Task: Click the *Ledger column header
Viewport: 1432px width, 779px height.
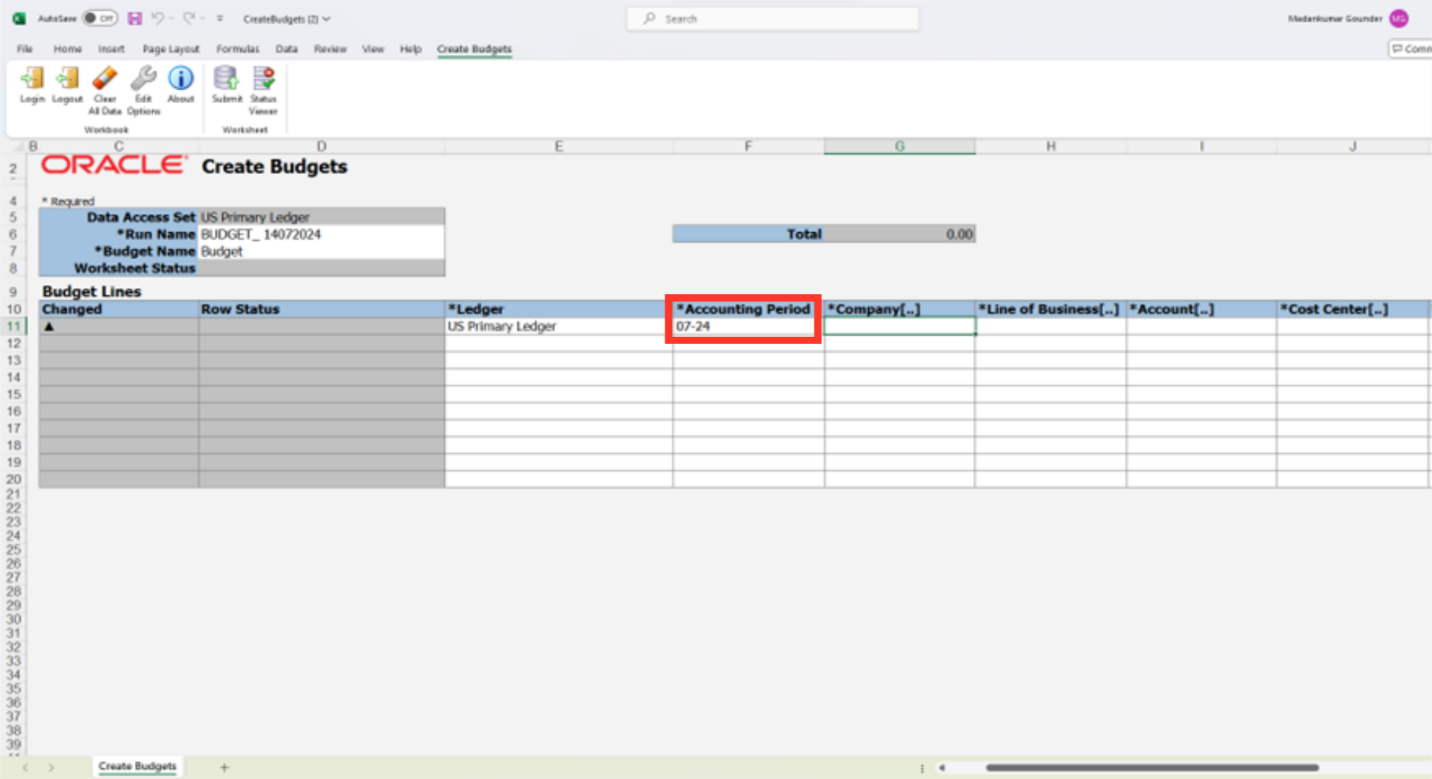Action: pyautogui.click(x=558, y=309)
